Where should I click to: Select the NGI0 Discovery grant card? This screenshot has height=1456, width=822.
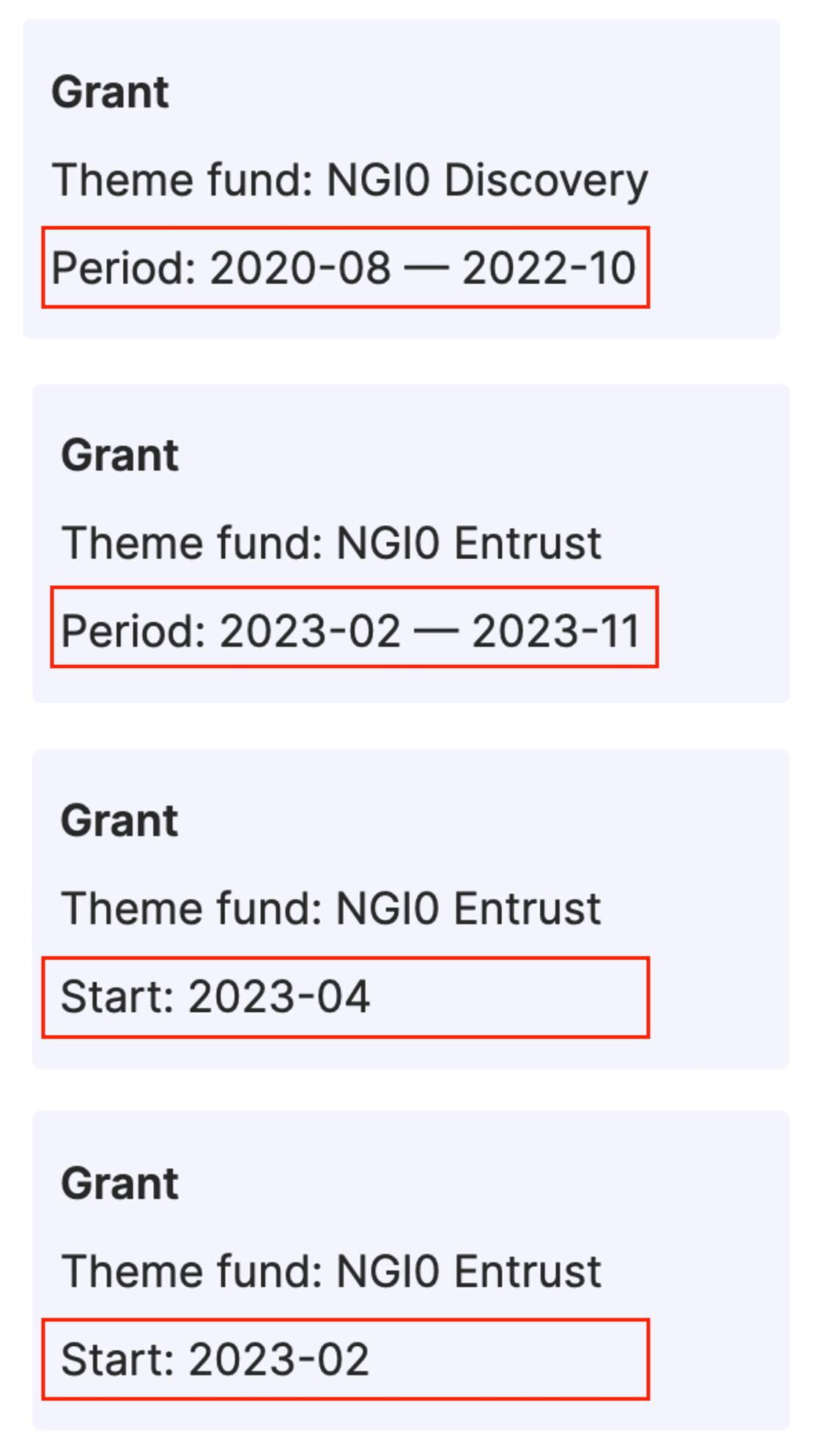pos(401,179)
